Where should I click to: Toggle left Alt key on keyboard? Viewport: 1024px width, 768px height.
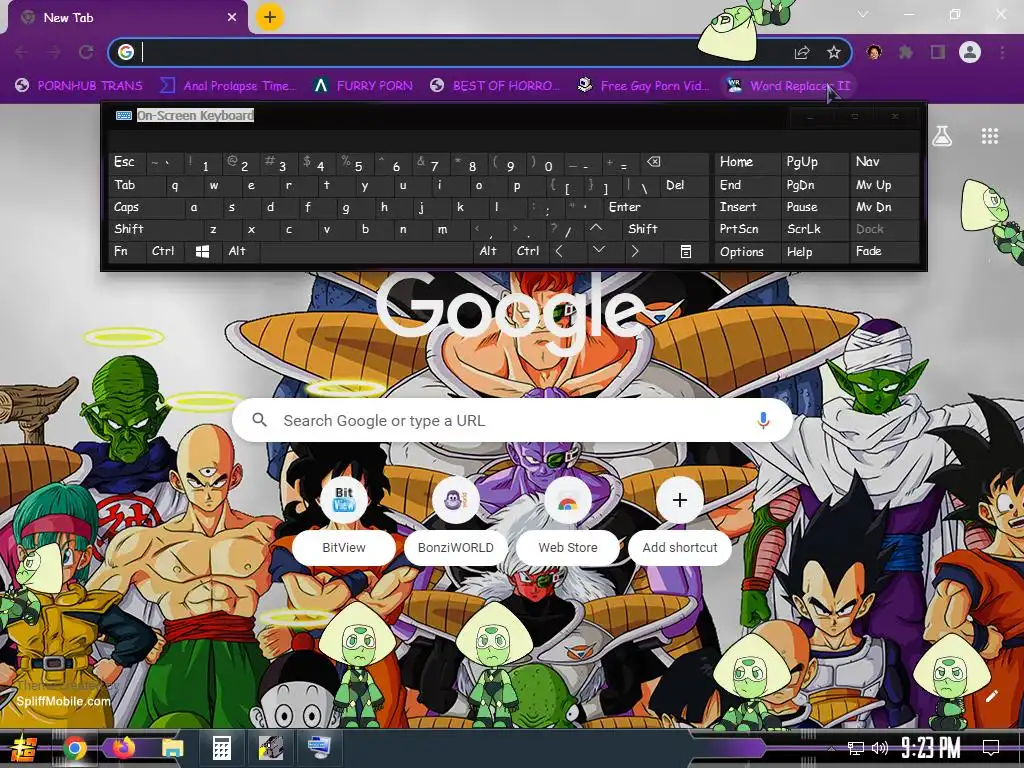[240, 251]
